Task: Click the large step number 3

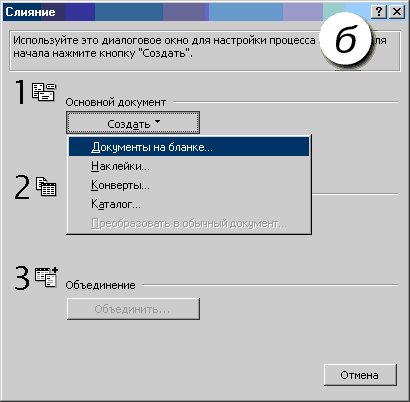Action: (x=22, y=278)
